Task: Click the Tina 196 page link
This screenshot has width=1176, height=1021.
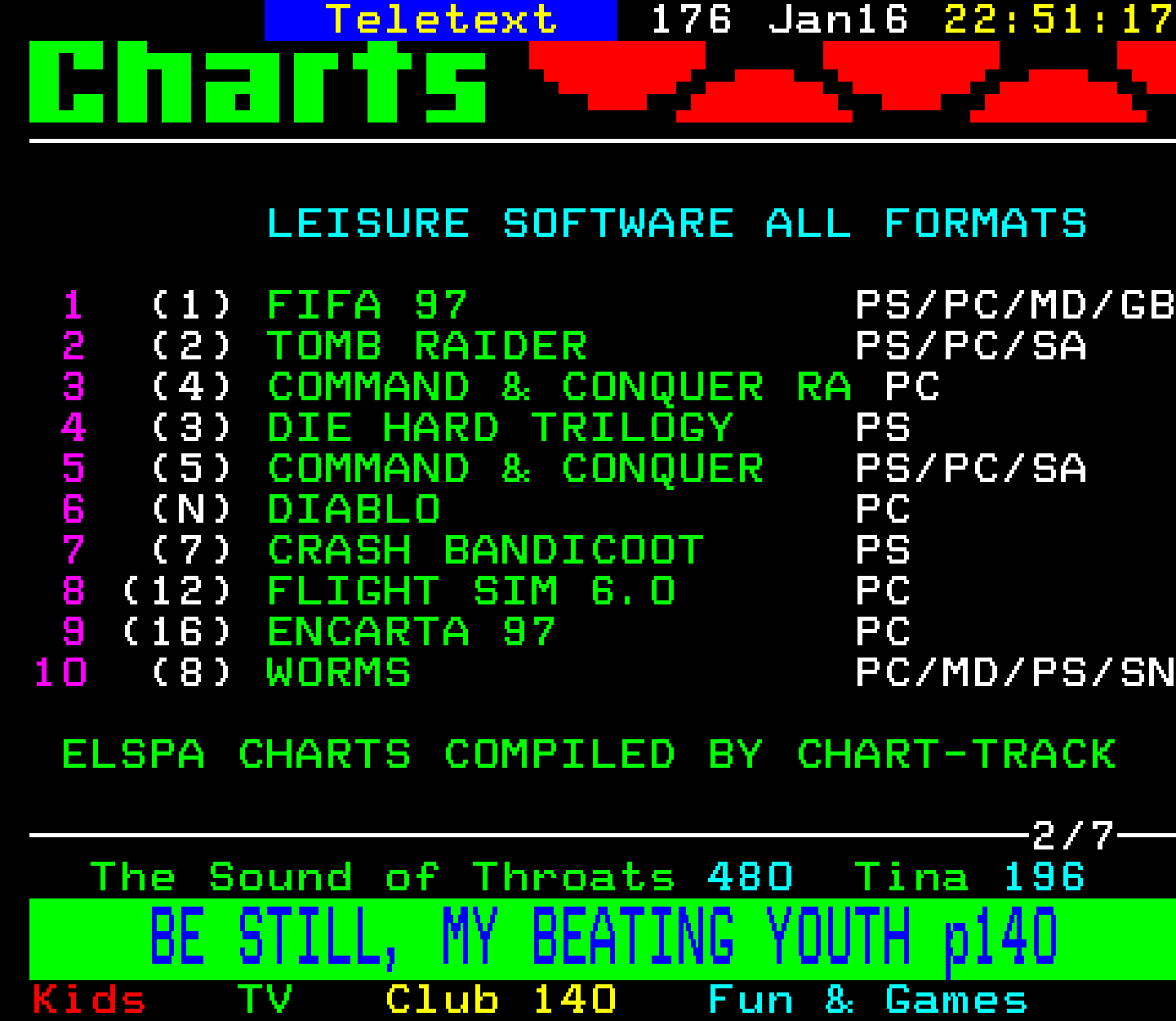Action: point(969,877)
